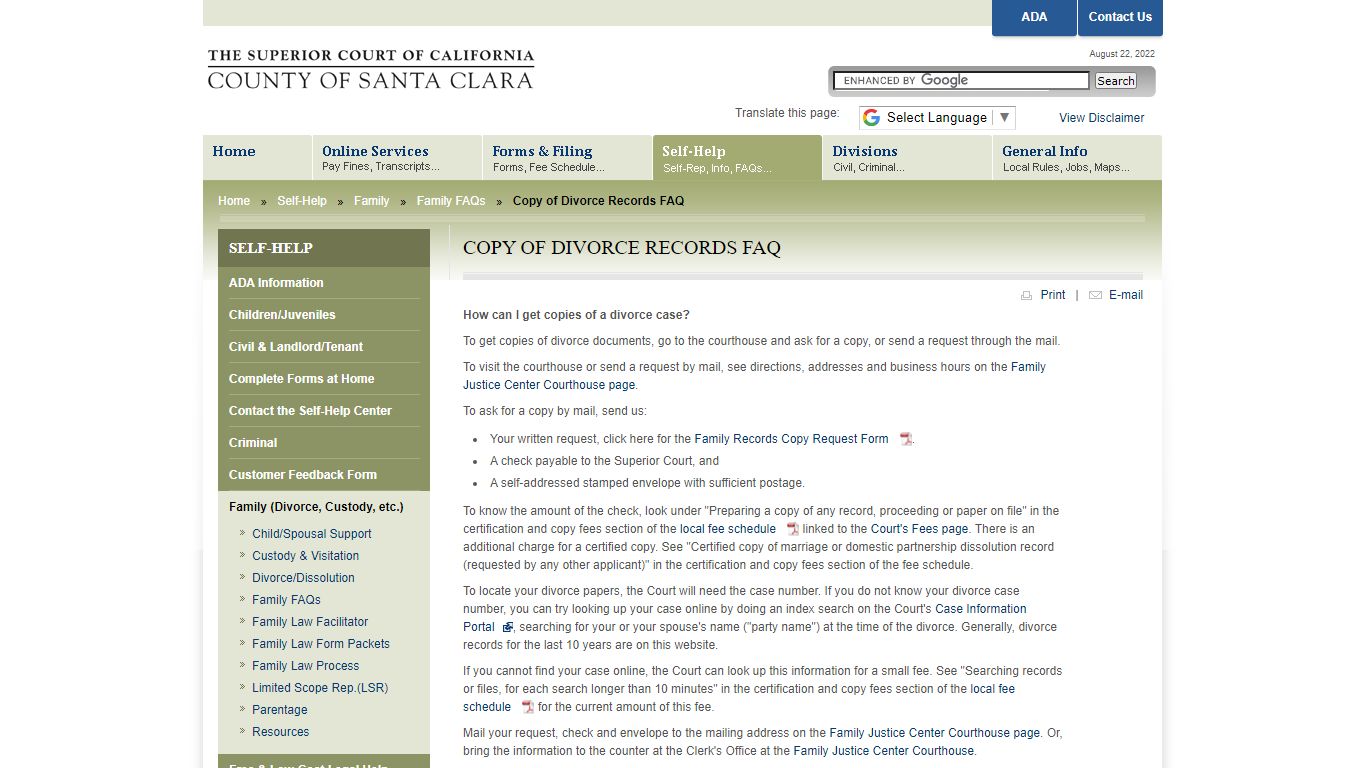This screenshot has width=1366, height=768.
Task: Open Customer Feedback Form
Action: [324, 475]
